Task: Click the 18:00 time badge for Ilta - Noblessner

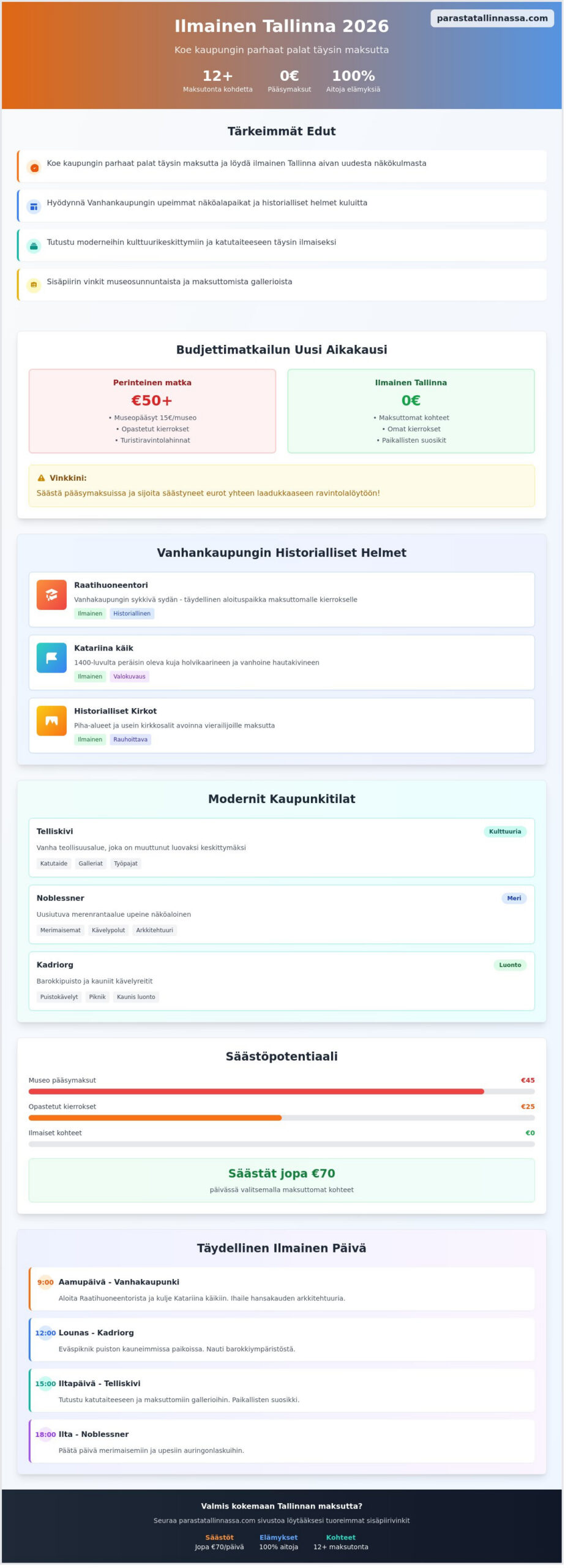Action: 45,1434
